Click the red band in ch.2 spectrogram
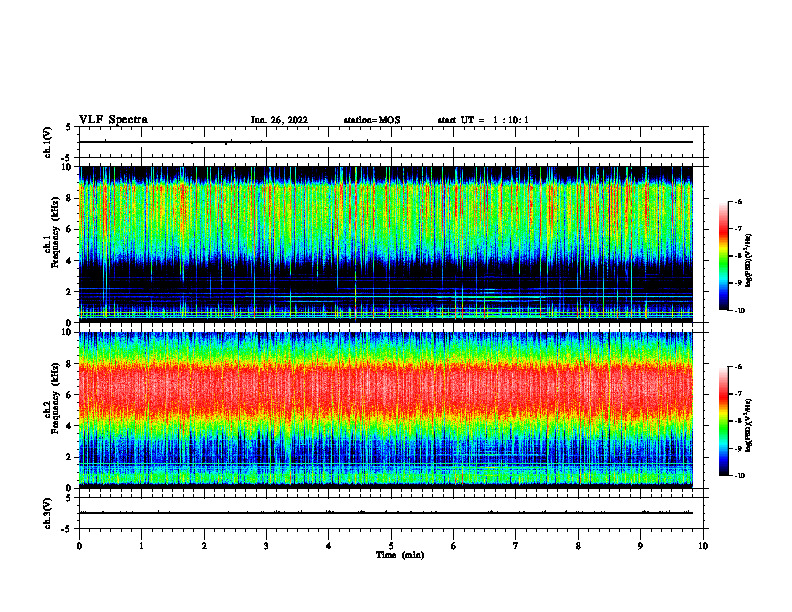The width and height of the screenshot is (792, 612). (x=386, y=389)
